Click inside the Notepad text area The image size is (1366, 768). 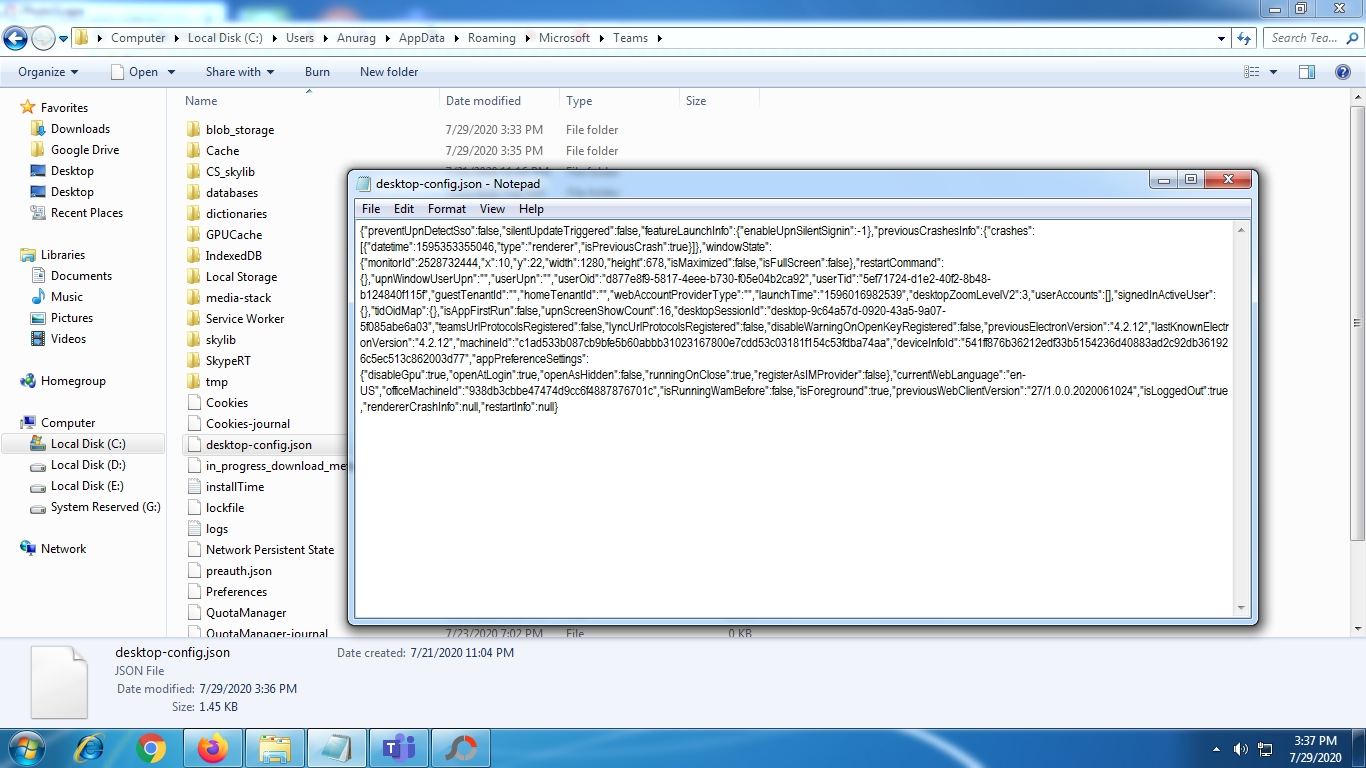pyautogui.click(x=794, y=419)
